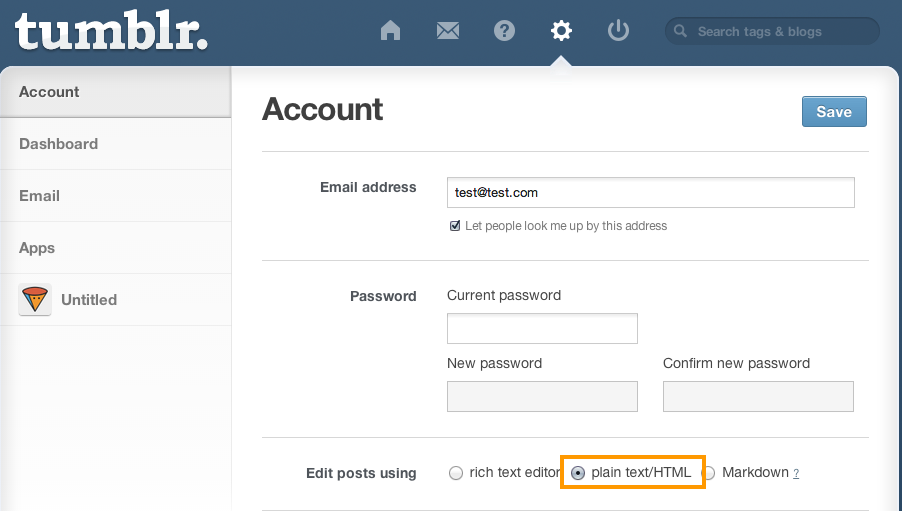This screenshot has height=511, width=902.
Task: Click the Untitled blog avatar icon
Action: [x=35, y=299]
